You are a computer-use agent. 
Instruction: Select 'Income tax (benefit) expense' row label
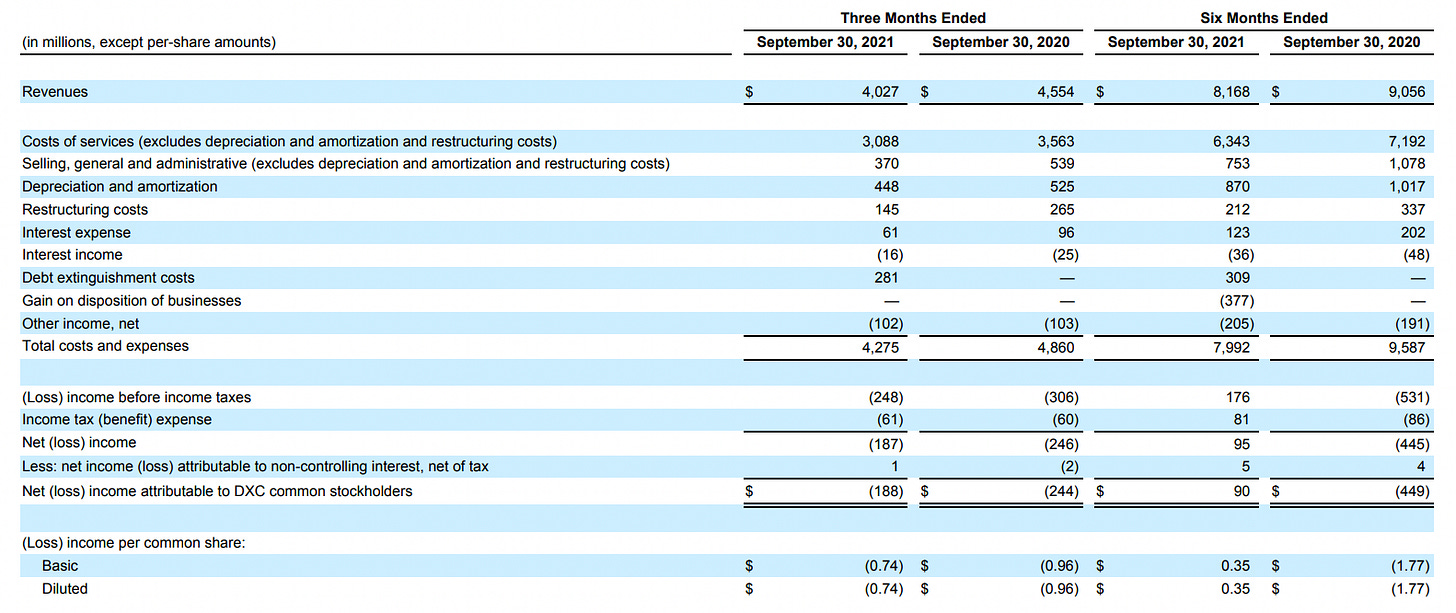point(116,420)
